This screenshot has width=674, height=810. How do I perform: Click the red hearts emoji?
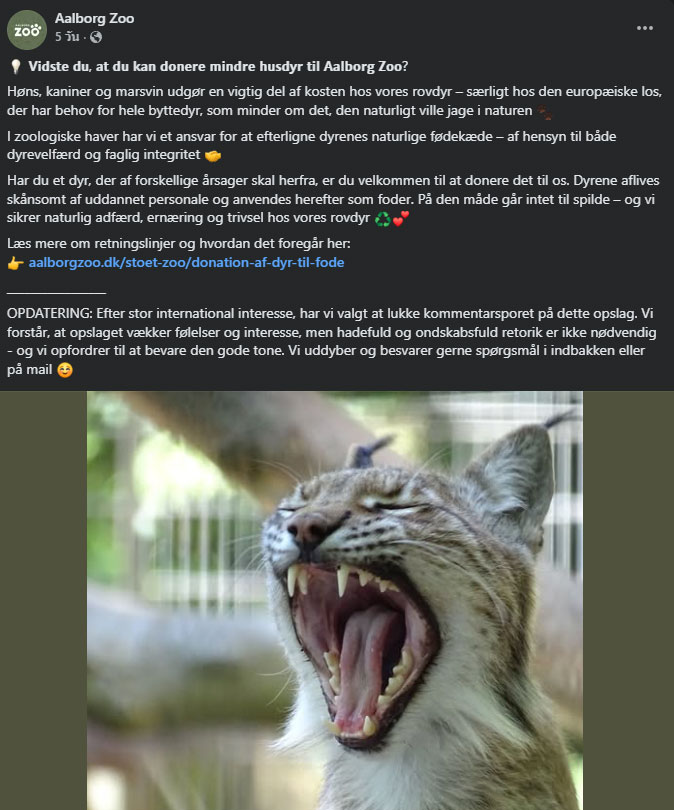[401, 218]
